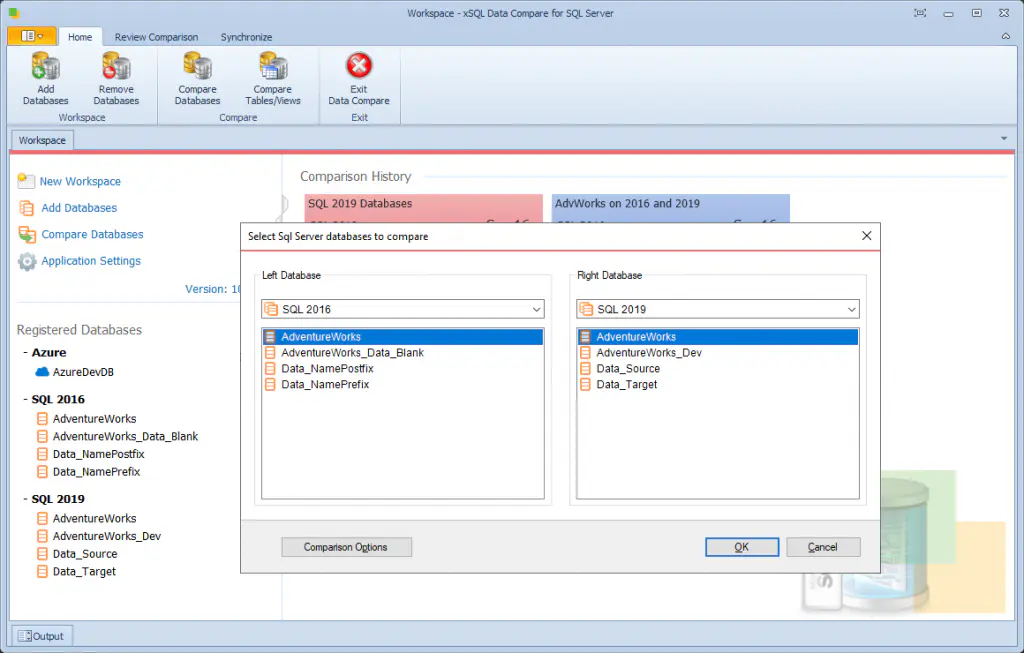Click the AzureDevDB cloud icon

click(42, 372)
